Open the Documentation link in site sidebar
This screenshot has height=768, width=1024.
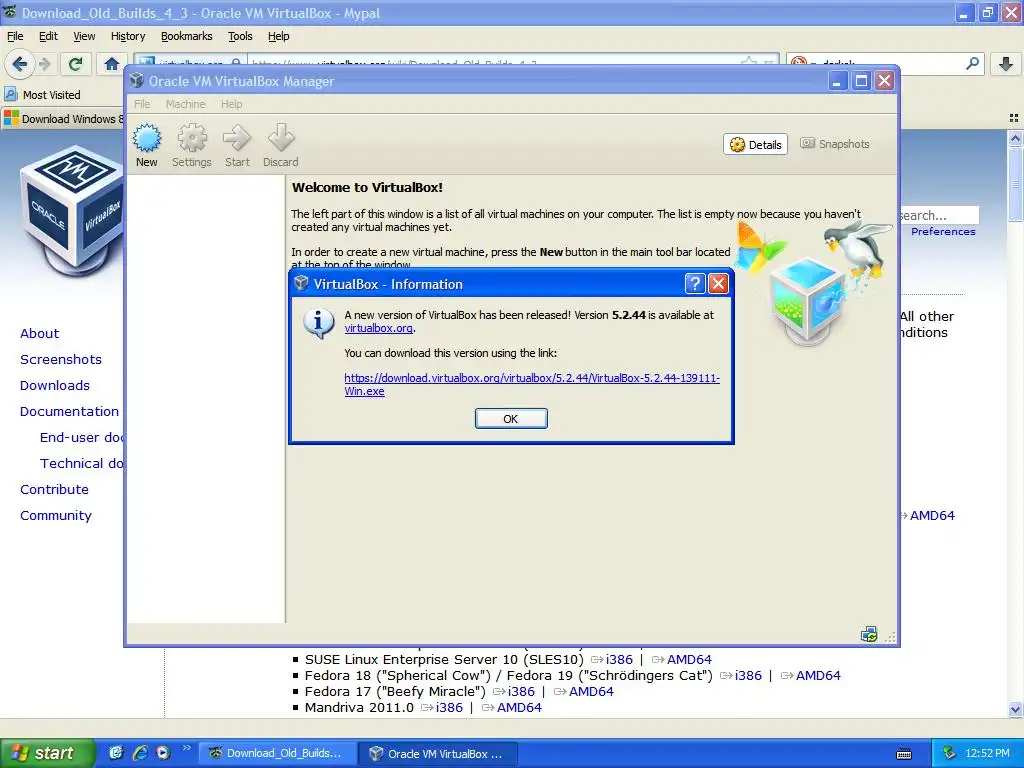click(x=69, y=412)
